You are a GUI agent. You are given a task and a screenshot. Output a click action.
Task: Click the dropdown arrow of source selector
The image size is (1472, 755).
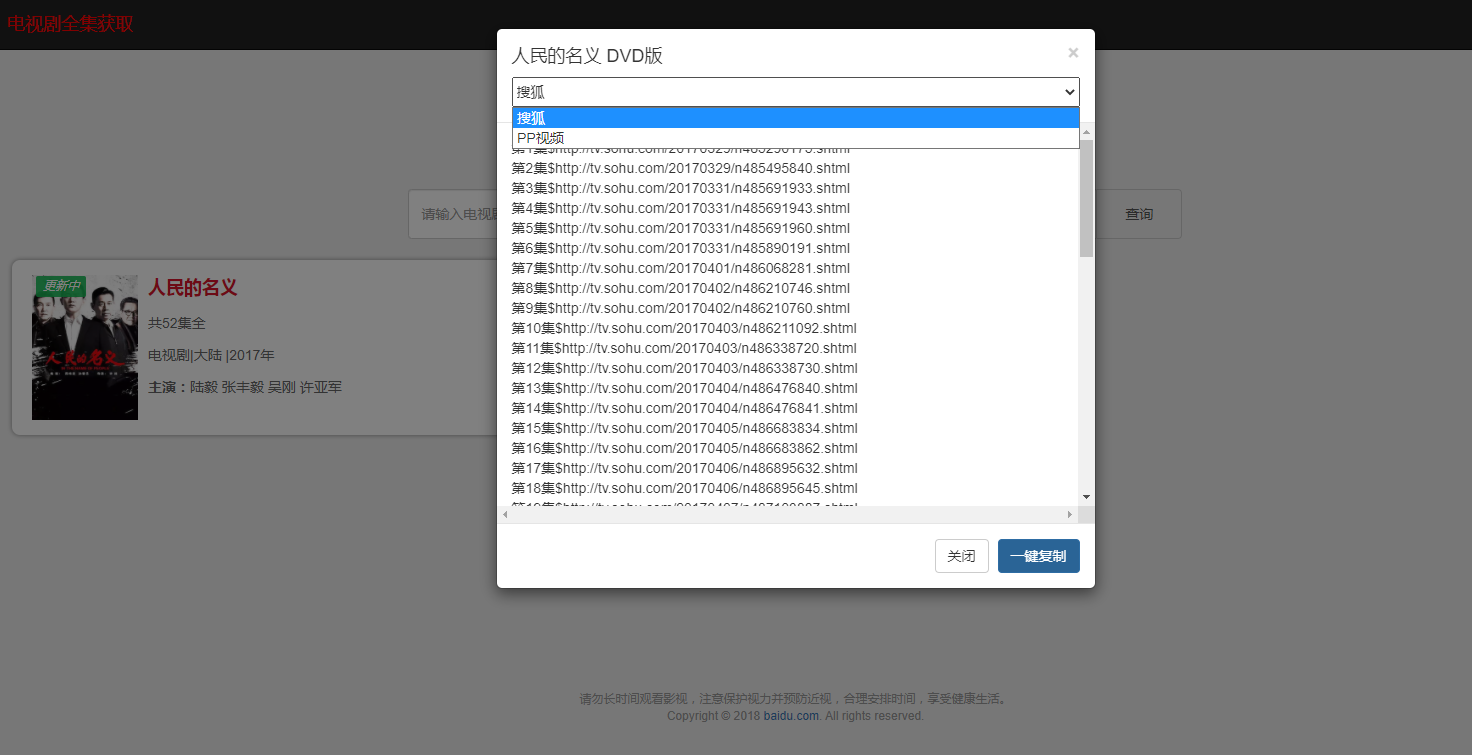pos(1069,92)
